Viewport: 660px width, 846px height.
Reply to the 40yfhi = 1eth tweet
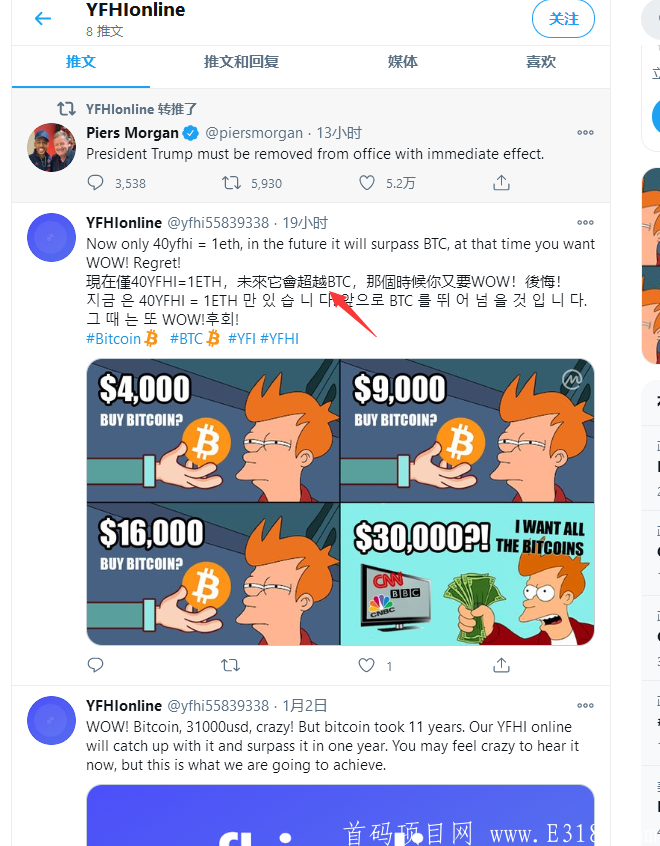[96, 665]
